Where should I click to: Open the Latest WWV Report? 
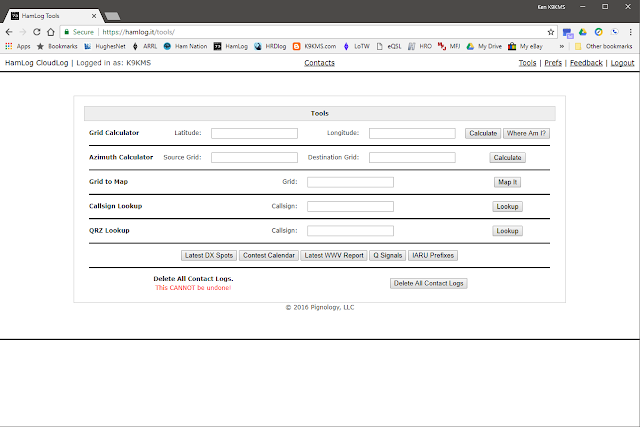click(334, 256)
